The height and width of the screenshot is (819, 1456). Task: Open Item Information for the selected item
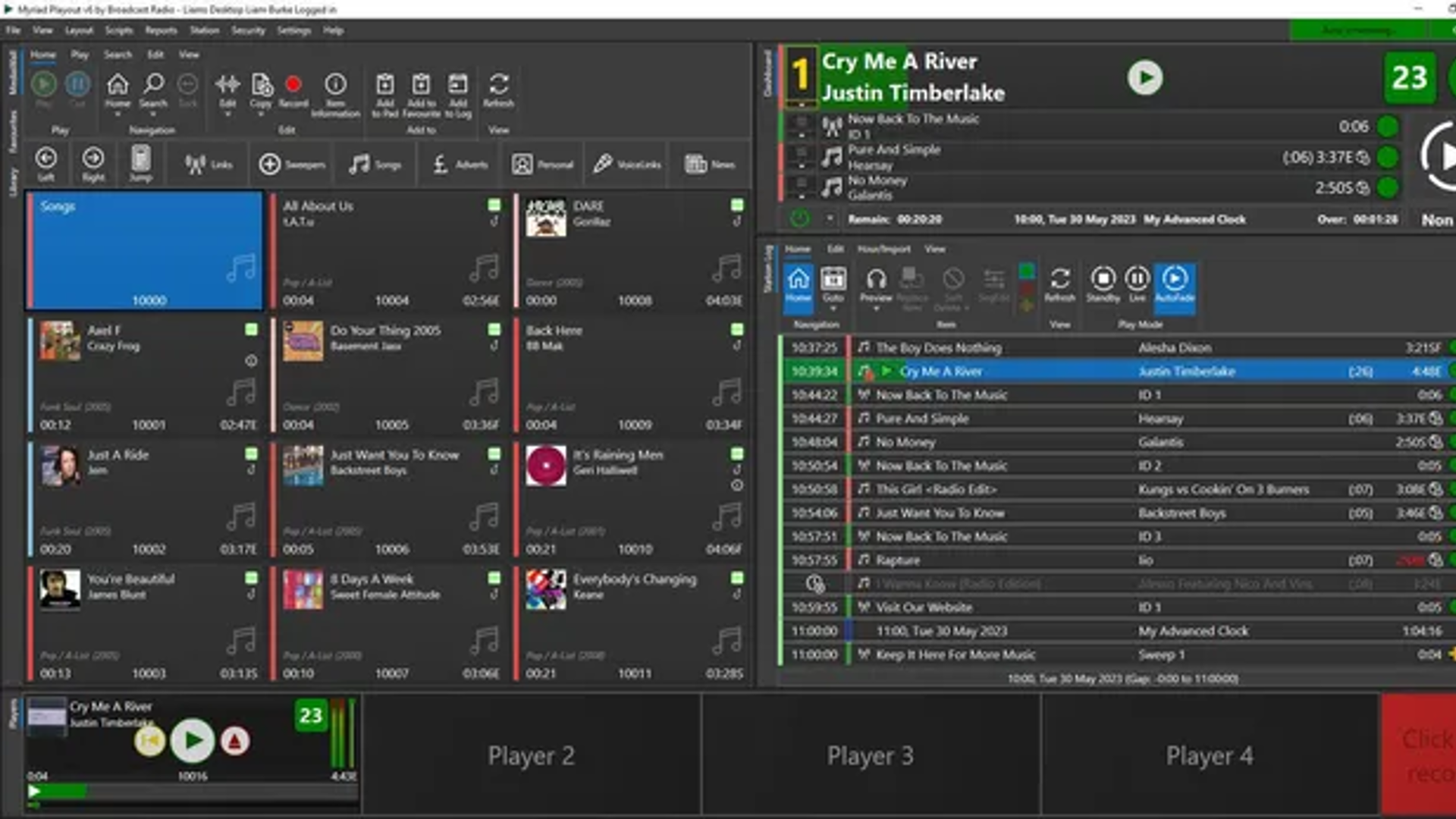(x=335, y=95)
